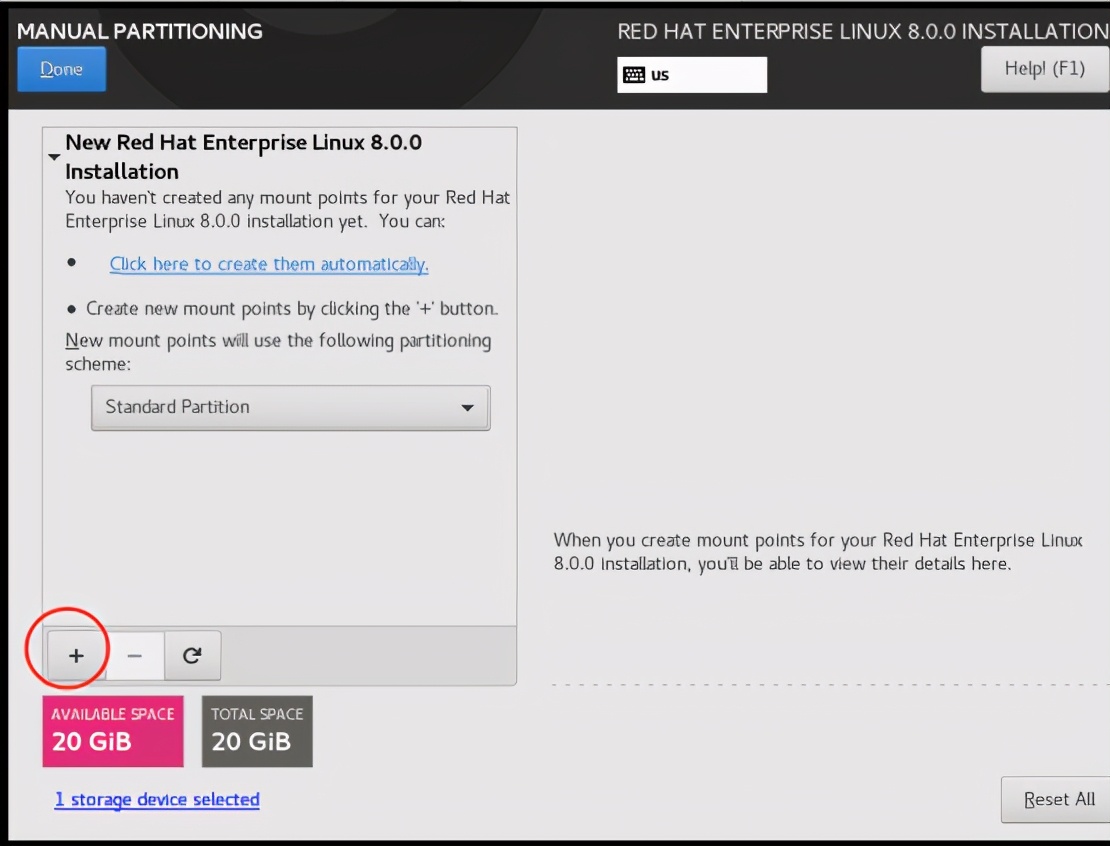
Task: Click the minus remove mount point button
Action: 135,656
